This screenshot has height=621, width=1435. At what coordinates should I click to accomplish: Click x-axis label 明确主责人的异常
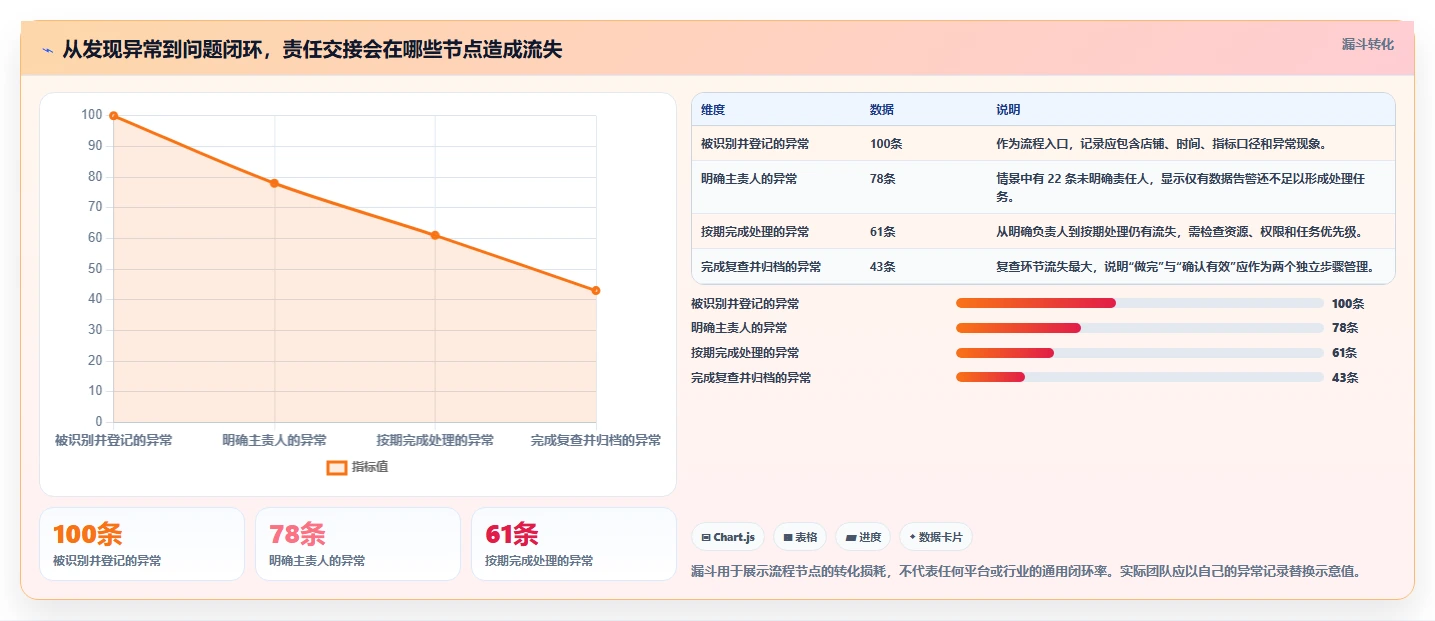click(x=274, y=440)
